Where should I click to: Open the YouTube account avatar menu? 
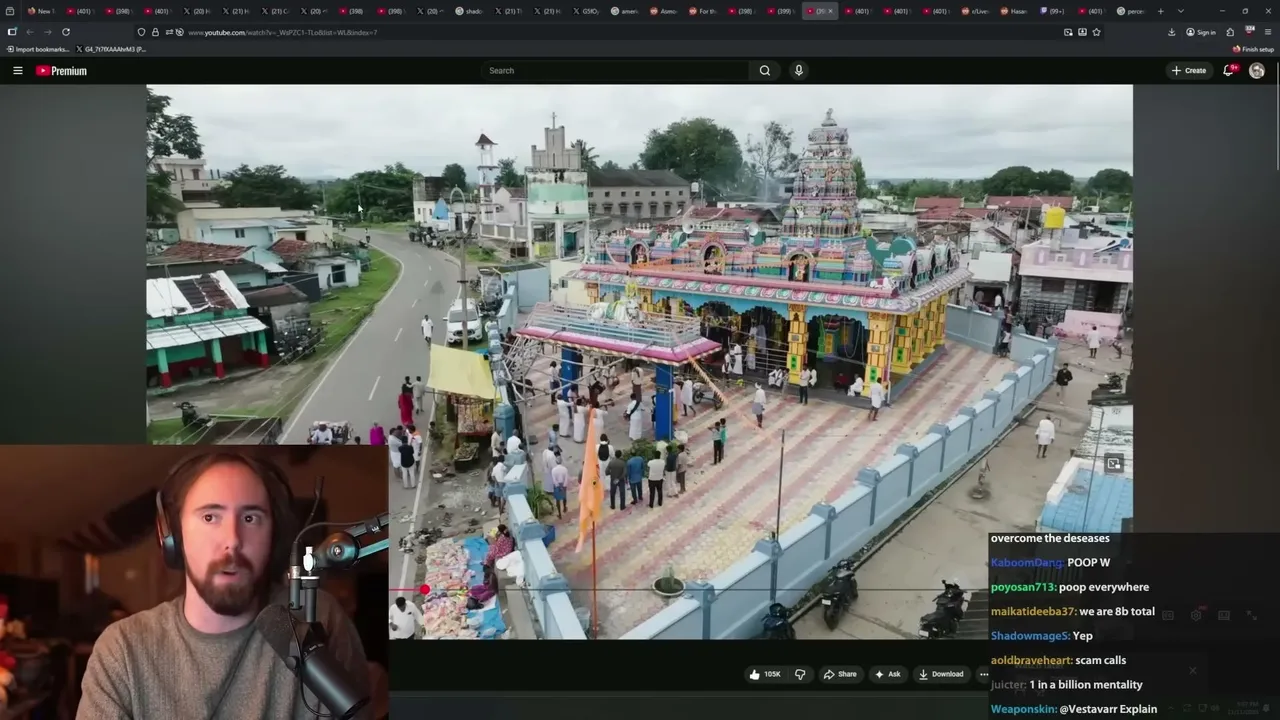click(x=1257, y=71)
